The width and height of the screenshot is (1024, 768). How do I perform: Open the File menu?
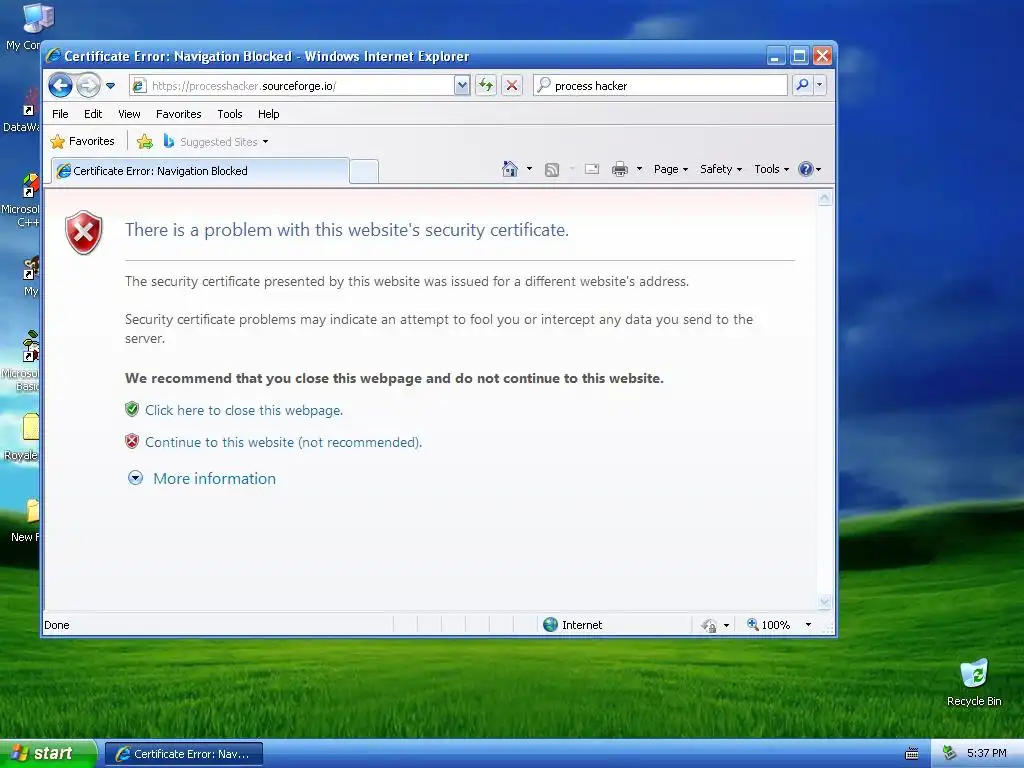[x=60, y=114]
